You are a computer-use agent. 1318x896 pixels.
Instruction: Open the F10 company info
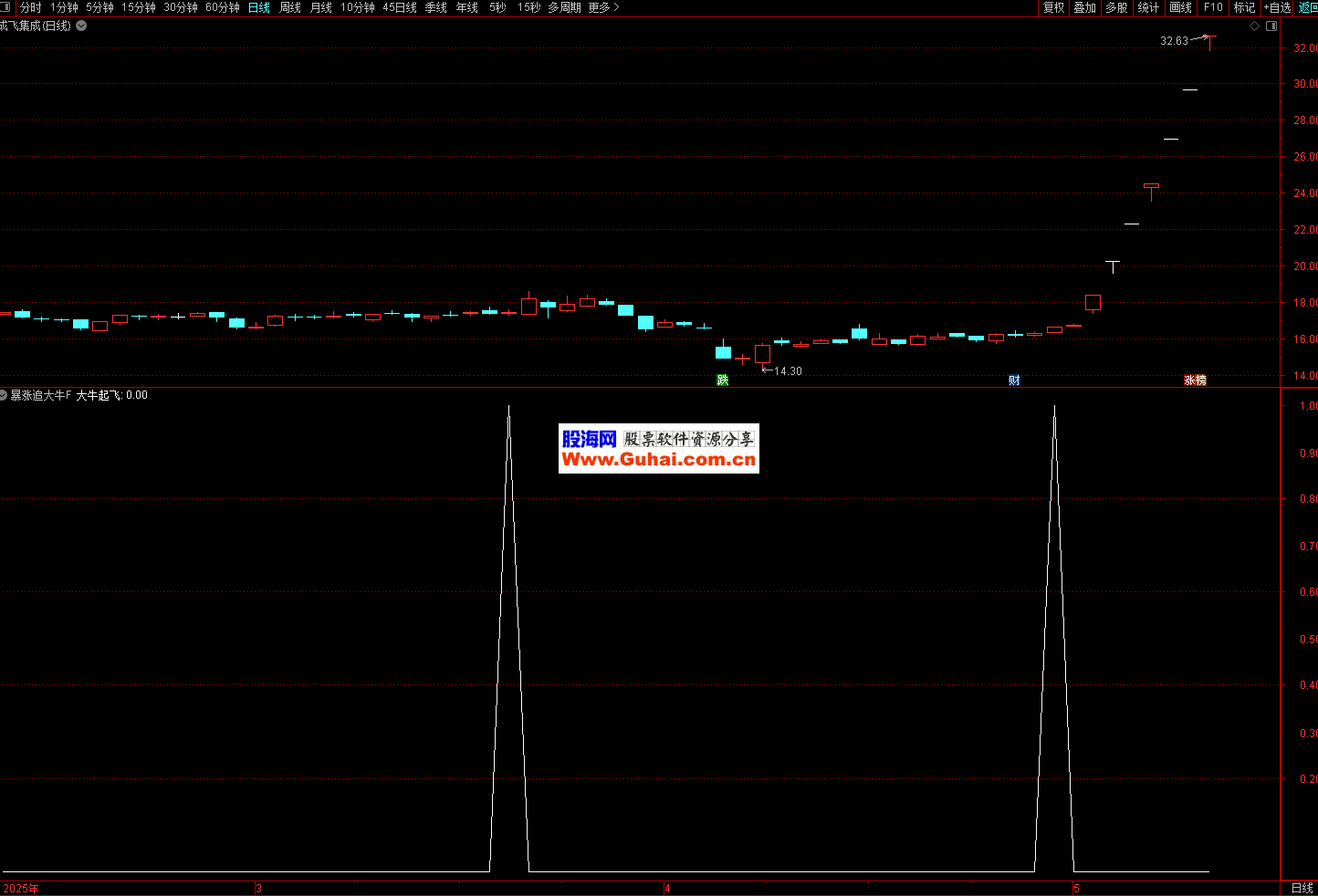click(1213, 7)
